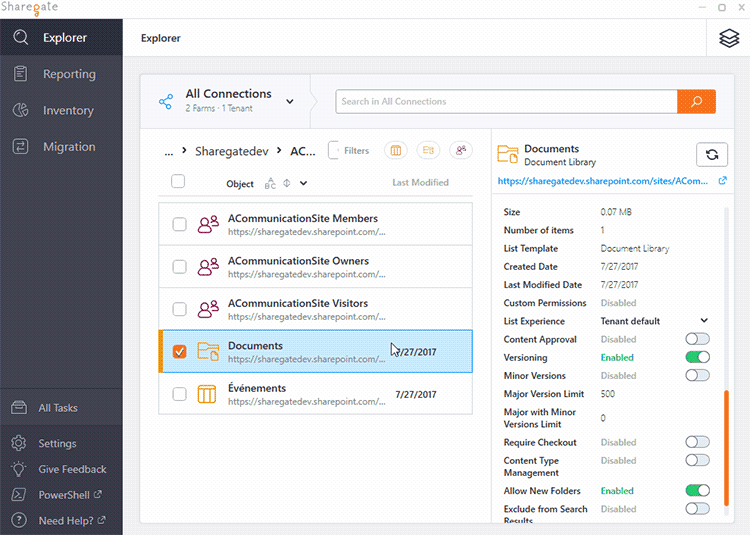This screenshot has width=750, height=535.
Task: Enable the Content Approval toggle
Action: (697, 339)
